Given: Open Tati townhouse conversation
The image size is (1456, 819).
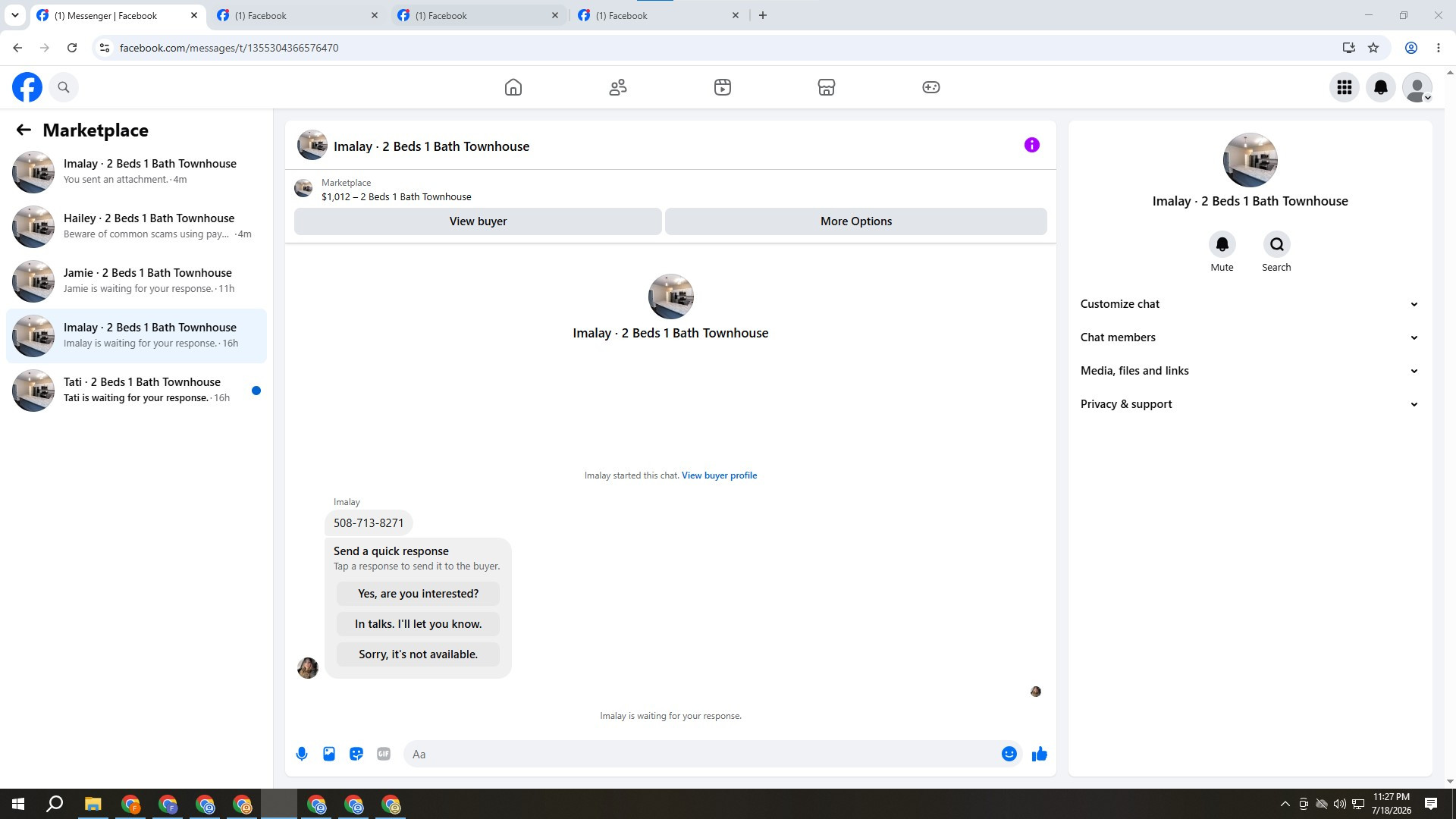Looking at the screenshot, I should pos(136,390).
